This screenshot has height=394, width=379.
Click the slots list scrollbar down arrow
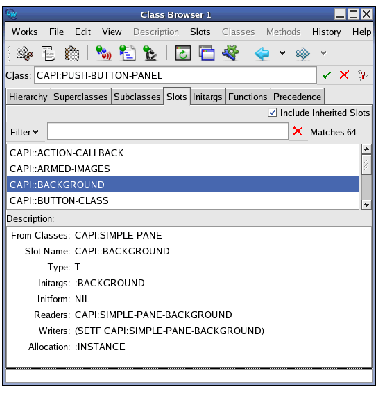coord(366,204)
